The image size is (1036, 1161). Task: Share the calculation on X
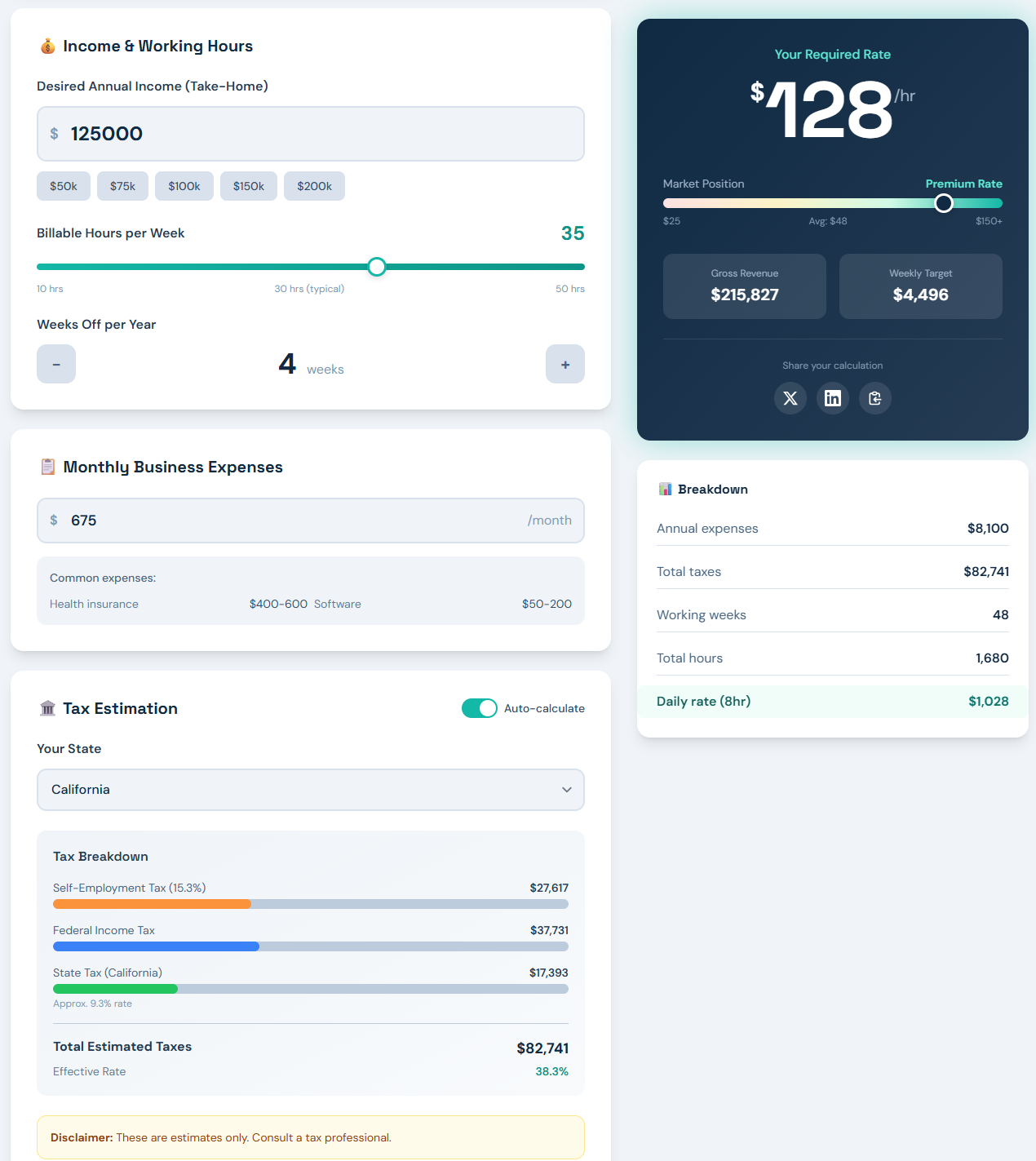tap(790, 398)
